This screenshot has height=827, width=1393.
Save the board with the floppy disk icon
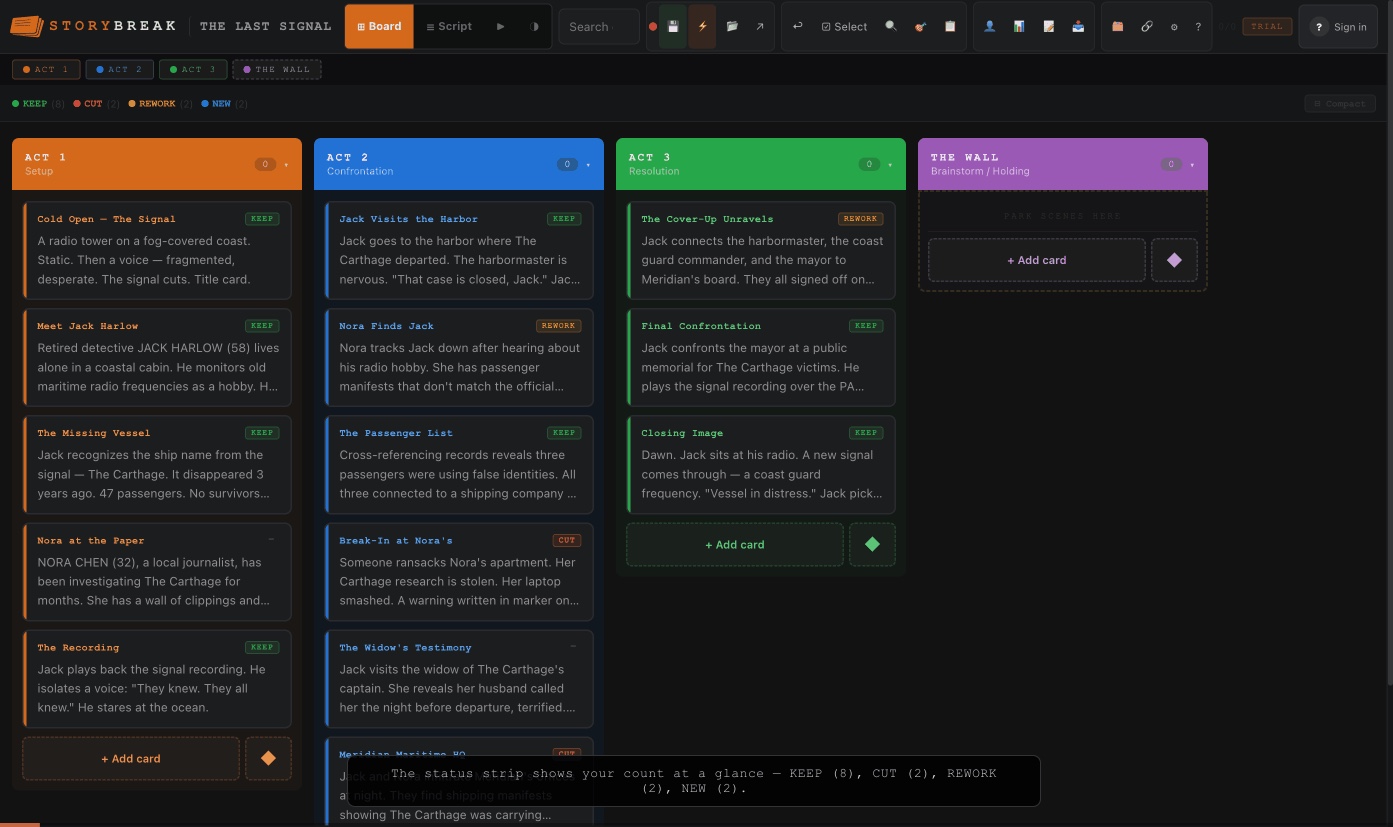(673, 27)
